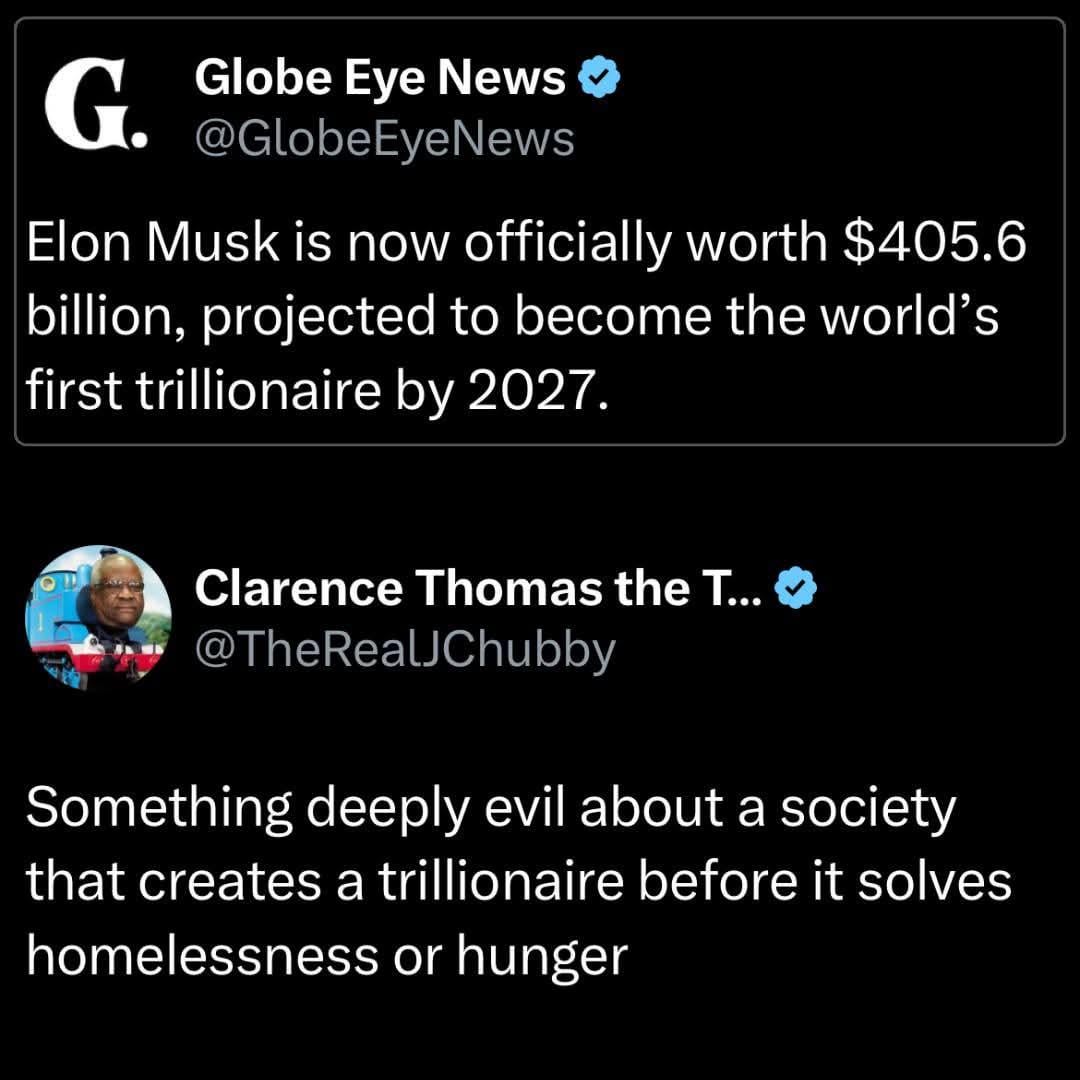
Task: Open the Thomas train profile picture
Action: (x=98, y=618)
